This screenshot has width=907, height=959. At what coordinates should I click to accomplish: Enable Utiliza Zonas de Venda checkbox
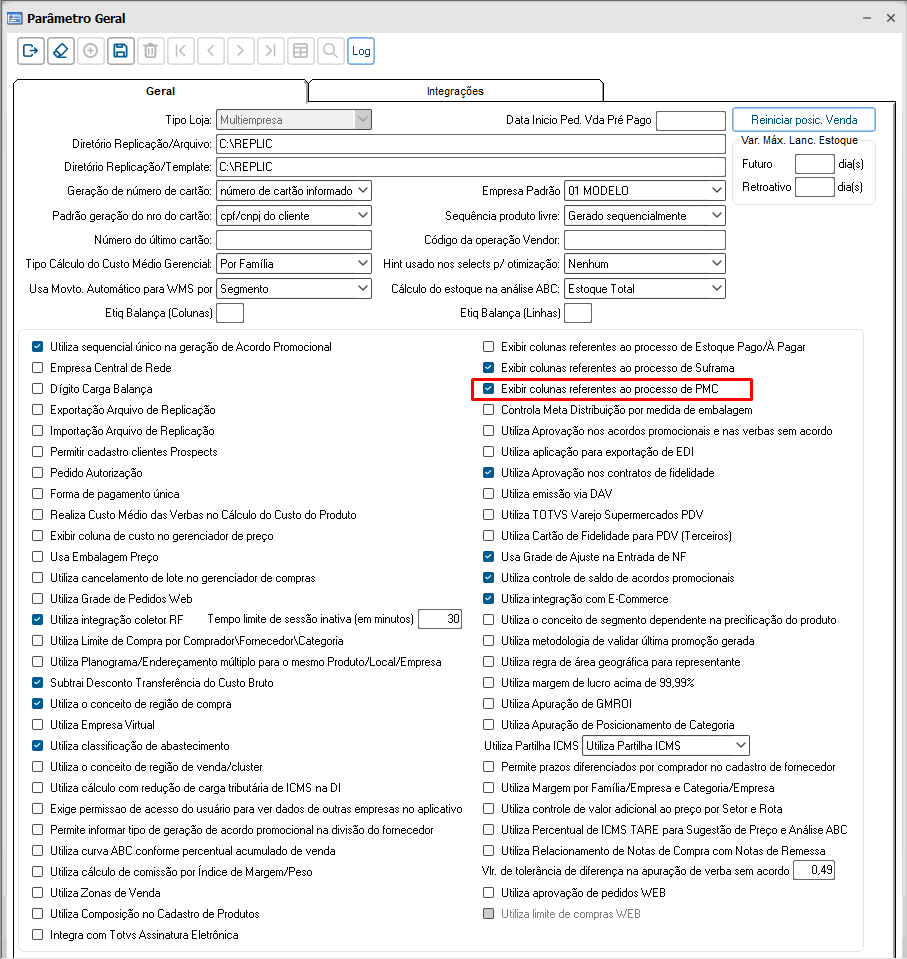pyautogui.click(x=37, y=892)
